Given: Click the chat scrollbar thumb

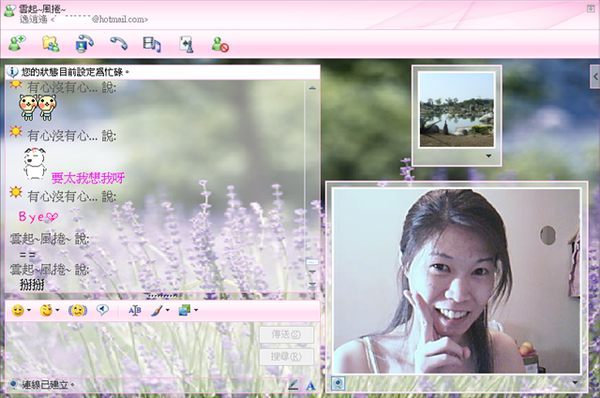Looking at the screenshot, I should point(312,263).
